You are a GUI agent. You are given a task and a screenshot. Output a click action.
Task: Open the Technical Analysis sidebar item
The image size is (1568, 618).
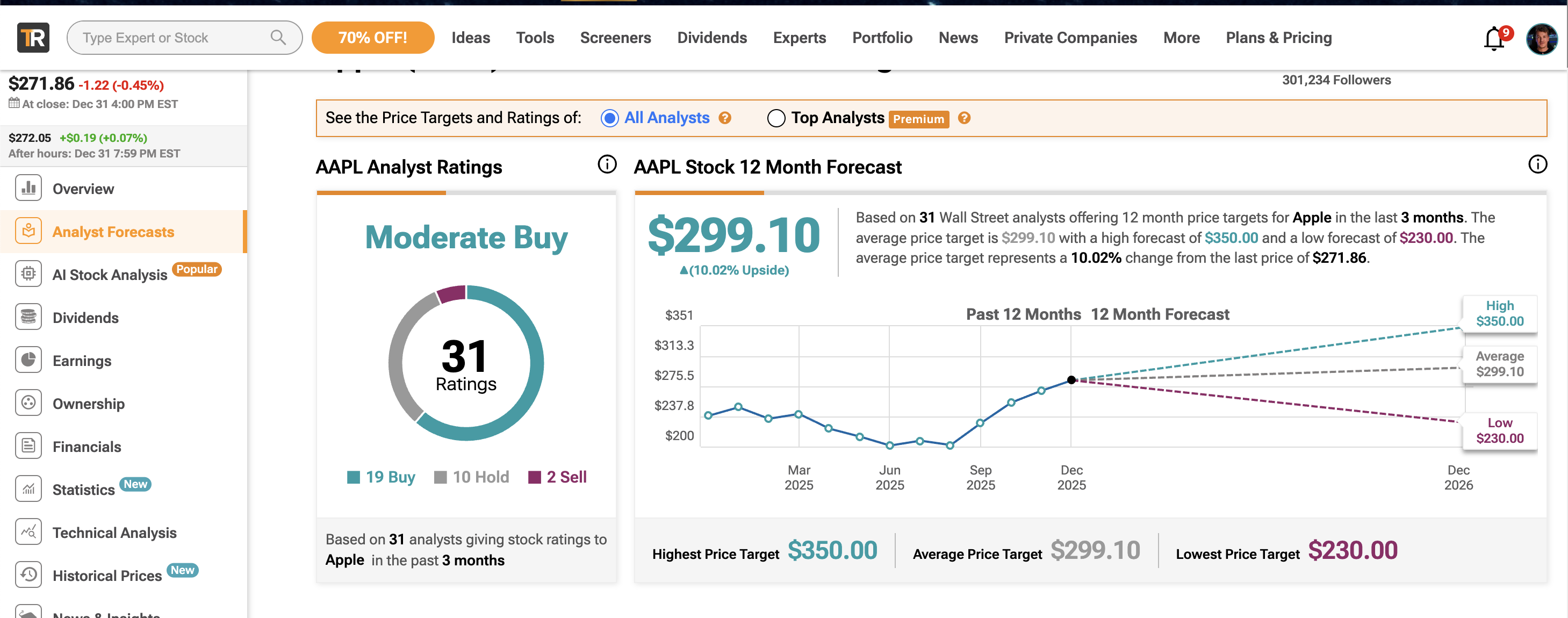tap(114, 533)
